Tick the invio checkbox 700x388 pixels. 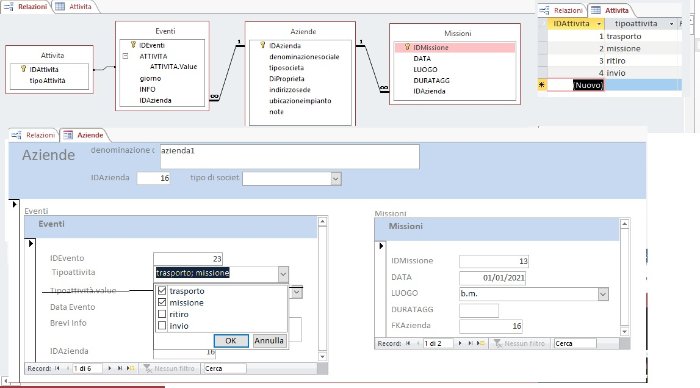(162, 326)
